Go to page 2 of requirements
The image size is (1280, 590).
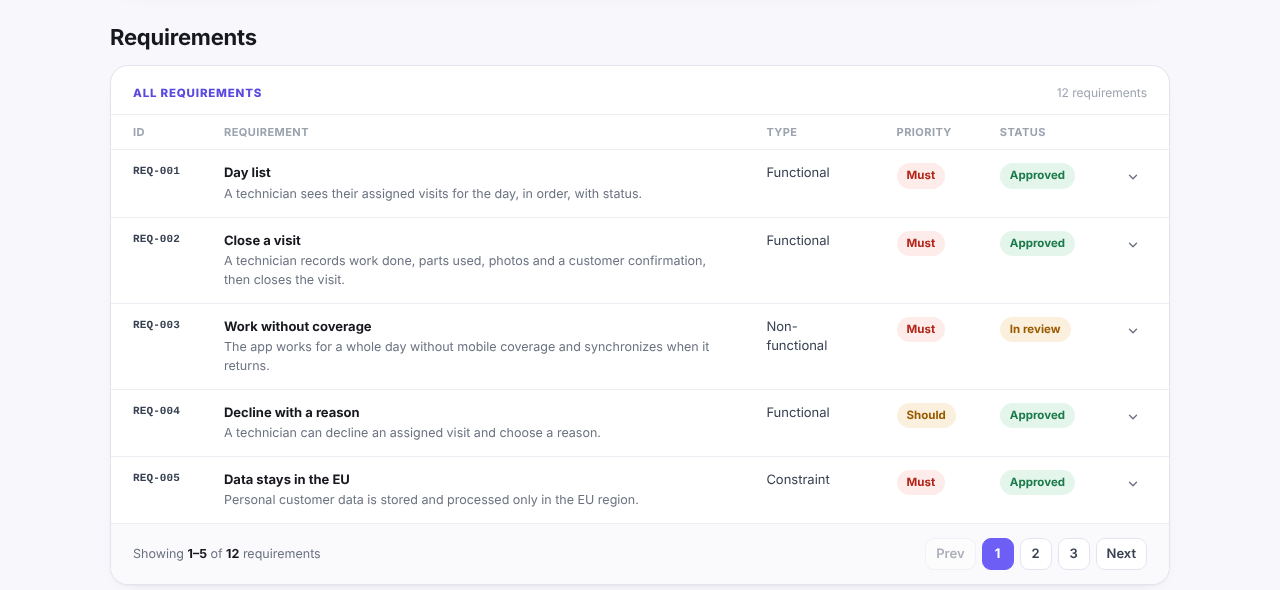coord(1036,554)
